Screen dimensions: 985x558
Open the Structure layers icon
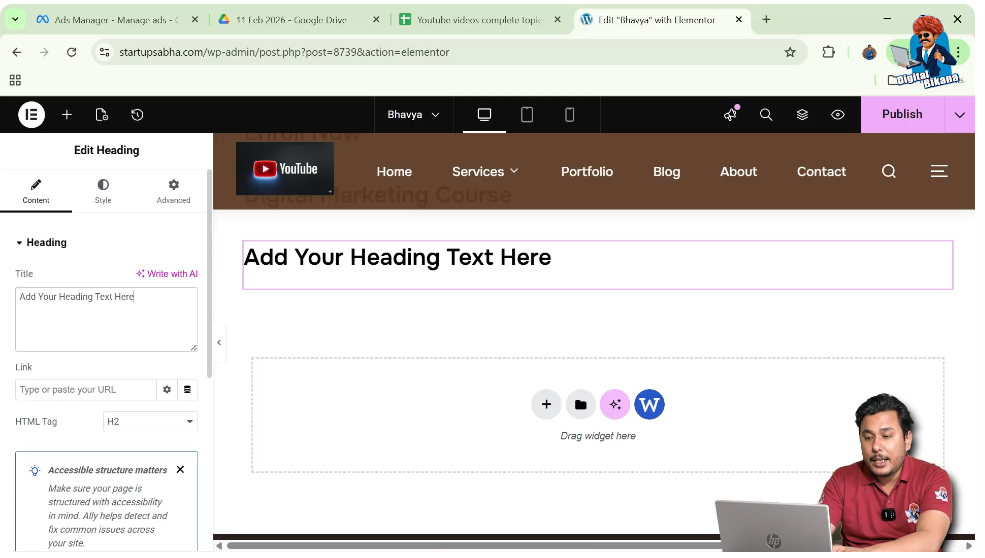coord(802,115)
